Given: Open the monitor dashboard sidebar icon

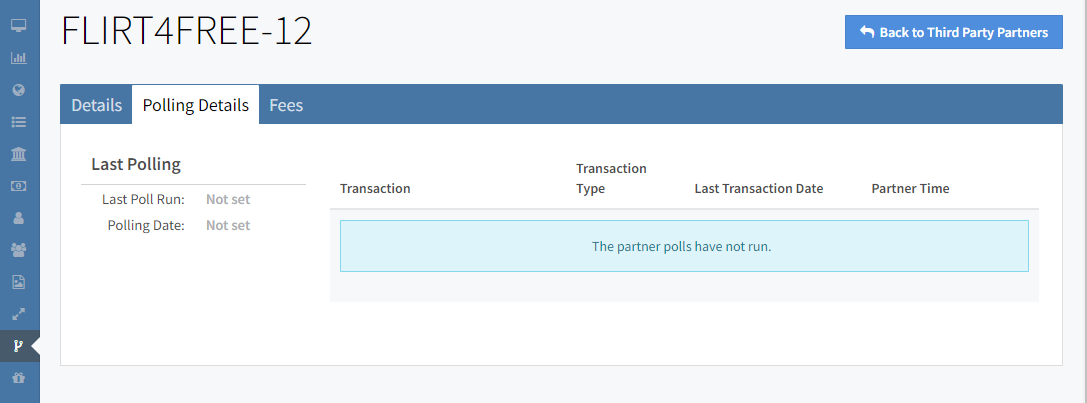Looking at the screenshot, I should click(x=18, y=25).
